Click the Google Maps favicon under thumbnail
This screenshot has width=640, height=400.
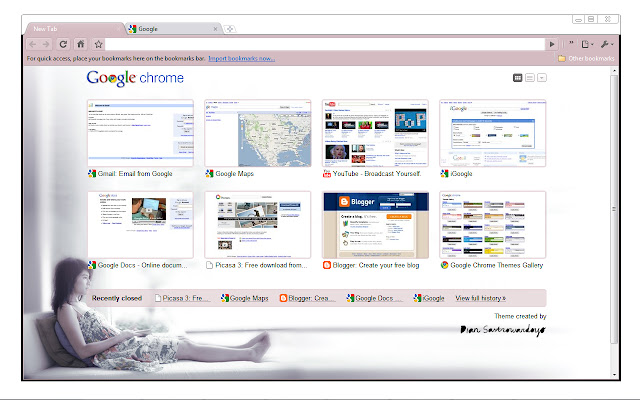tap(209, 173)
